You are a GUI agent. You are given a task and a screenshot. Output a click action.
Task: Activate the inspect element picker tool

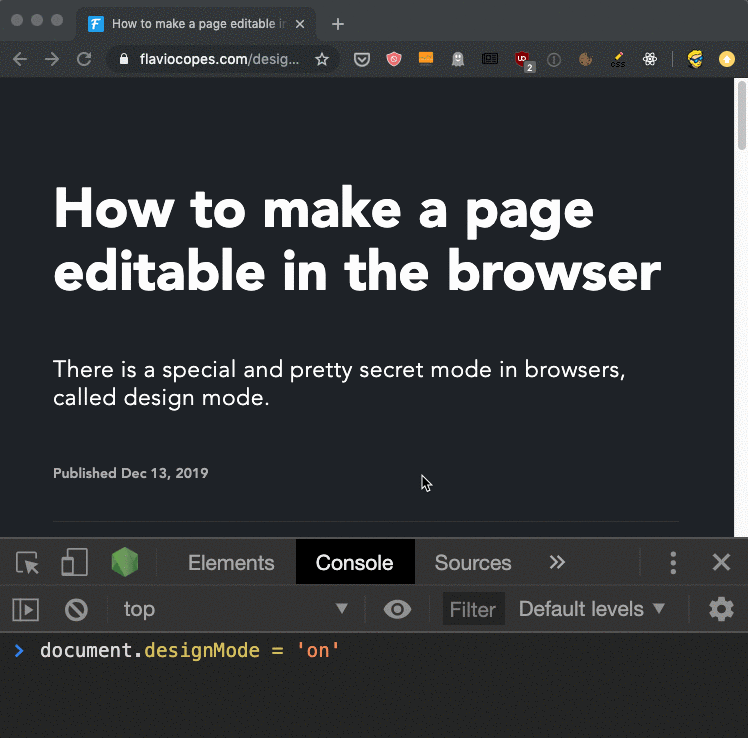[28, 563]
